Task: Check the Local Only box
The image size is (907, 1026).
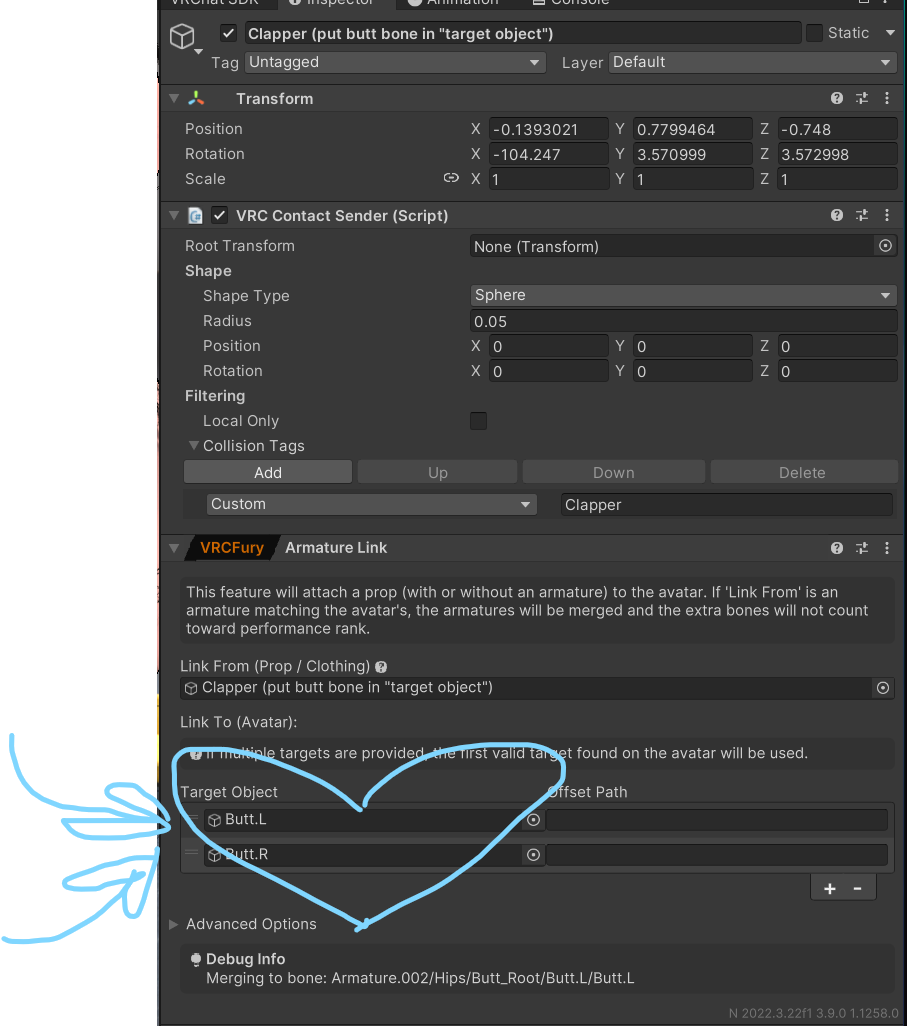Action: (478, 421)
